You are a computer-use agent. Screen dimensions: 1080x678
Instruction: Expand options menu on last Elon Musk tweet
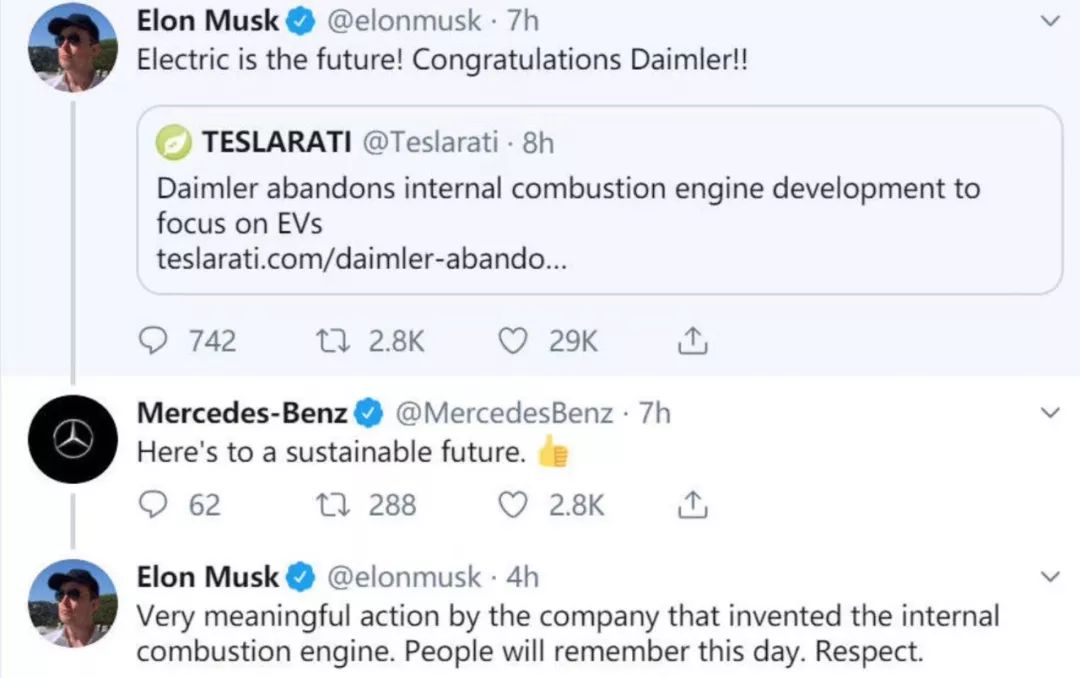pyautogui.click(x=1049, y=577)
